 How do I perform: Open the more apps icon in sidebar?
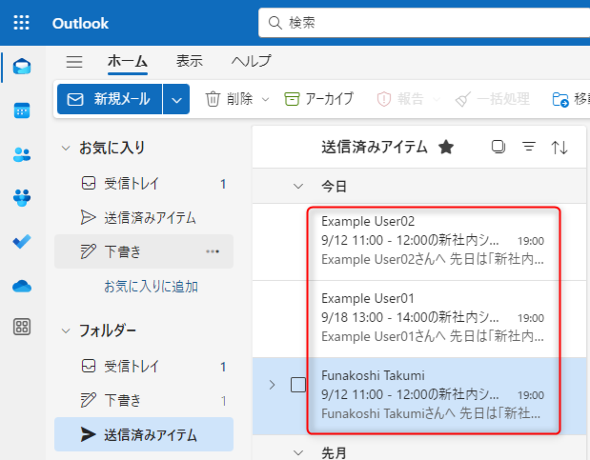[x=22, y=326]
